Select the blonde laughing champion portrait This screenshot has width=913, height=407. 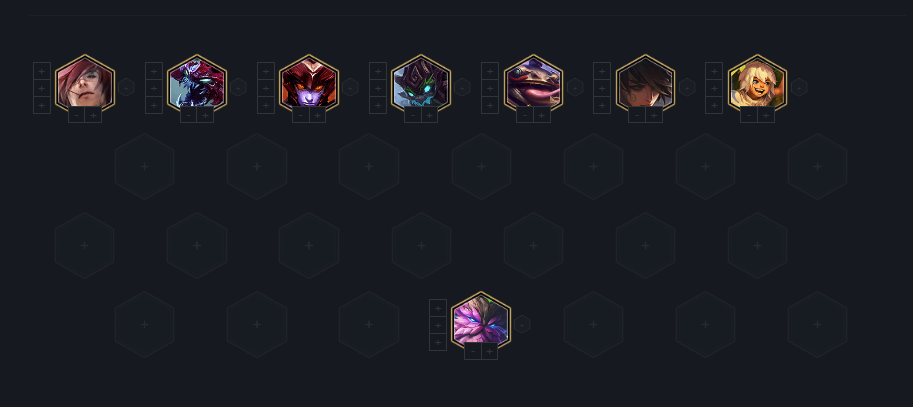pos(757,84)
